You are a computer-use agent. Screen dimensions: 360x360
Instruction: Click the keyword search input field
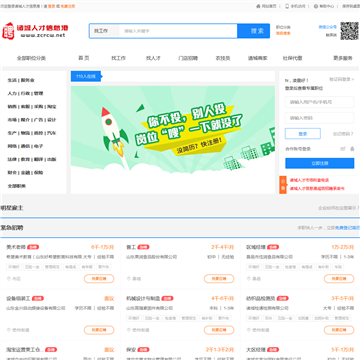[178, 31]
